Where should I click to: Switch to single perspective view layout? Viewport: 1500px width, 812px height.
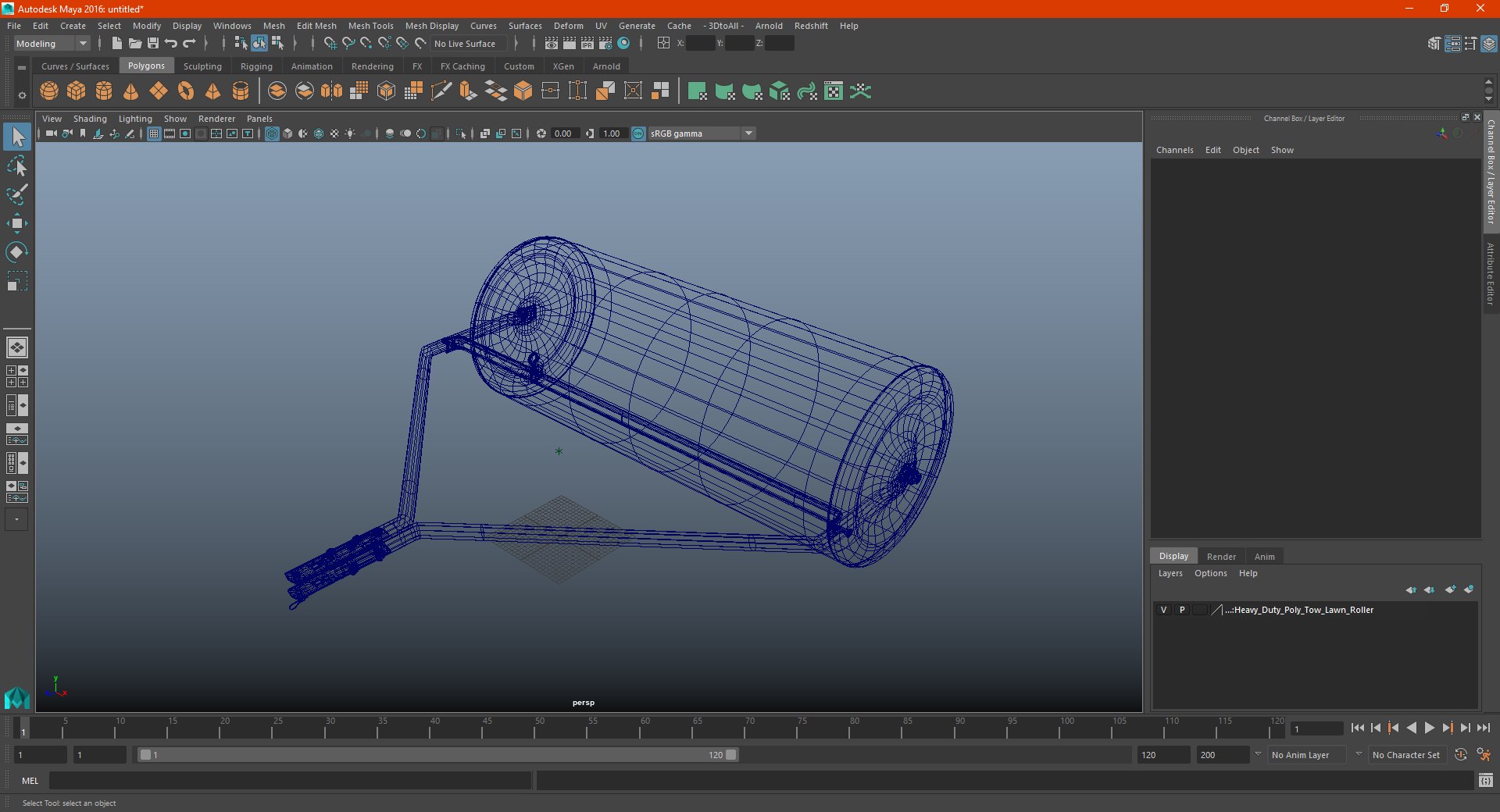(x=17, y=347)
